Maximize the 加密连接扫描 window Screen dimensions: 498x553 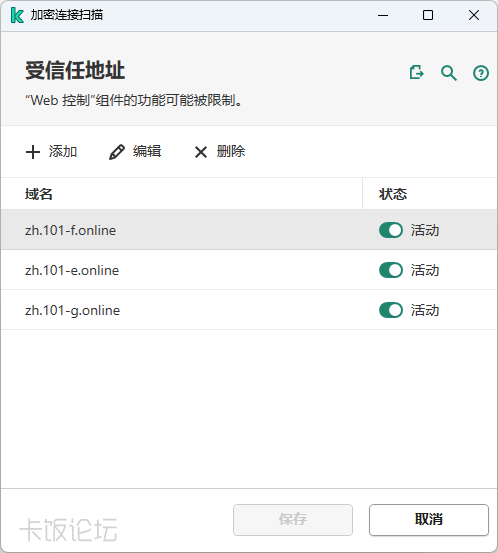(428, 15)
